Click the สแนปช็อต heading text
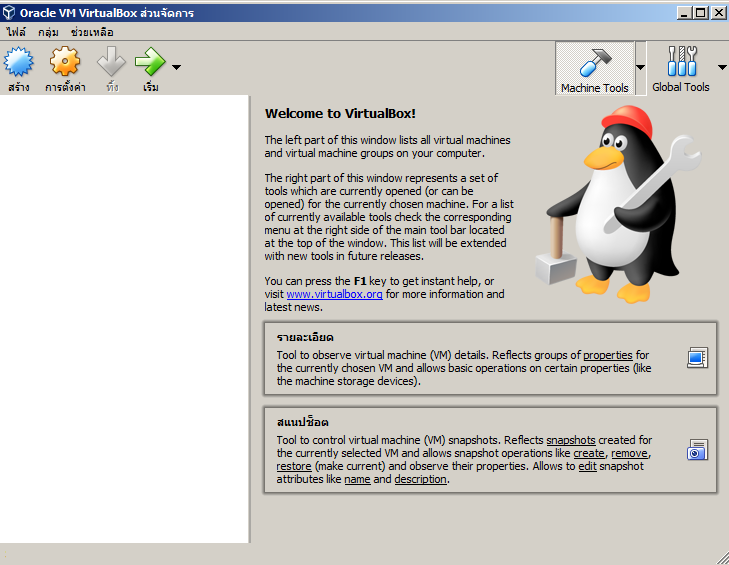 tap(303, 422)
